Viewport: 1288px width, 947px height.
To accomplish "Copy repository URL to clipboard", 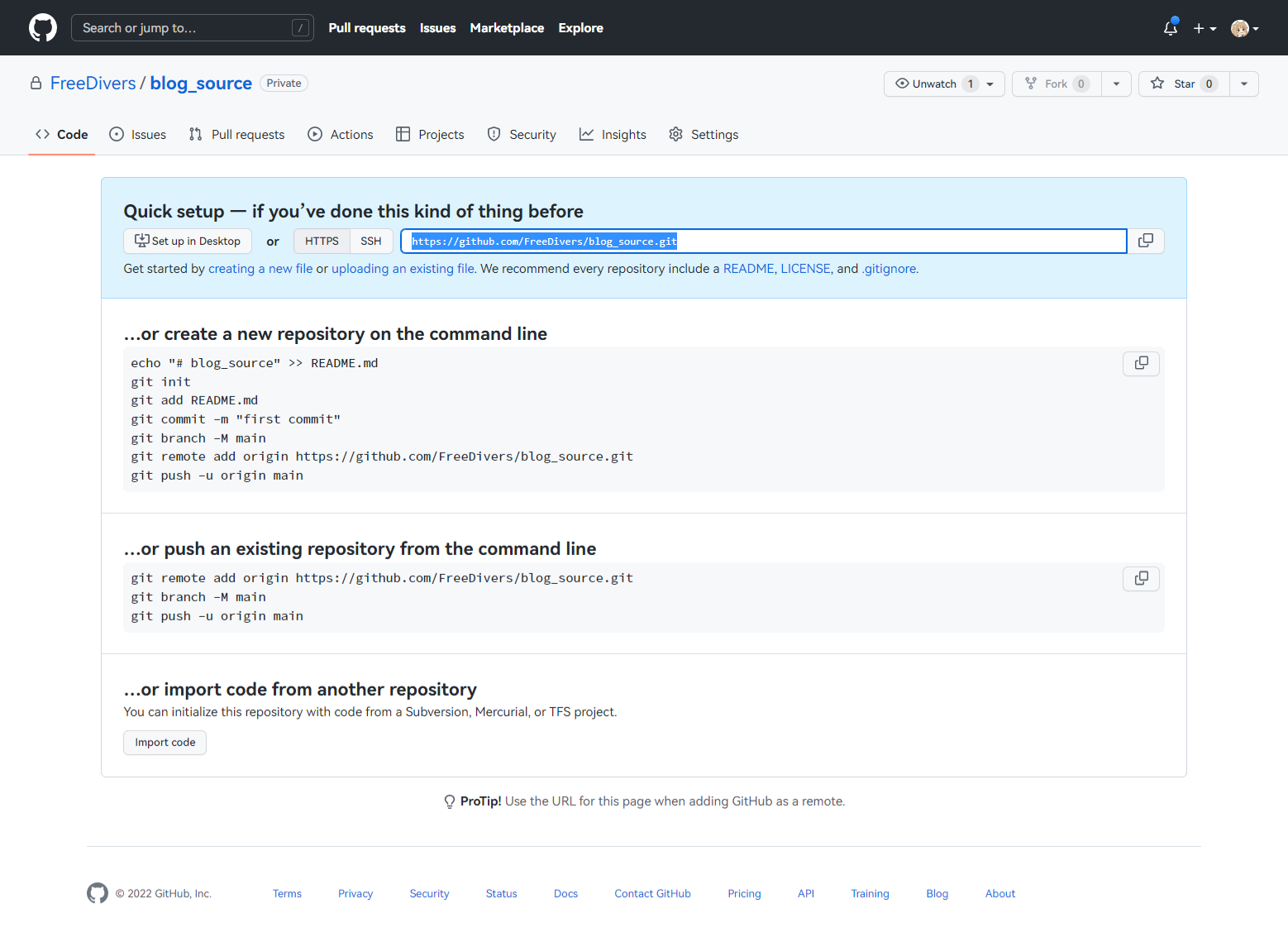I will tap(1146, 241).
